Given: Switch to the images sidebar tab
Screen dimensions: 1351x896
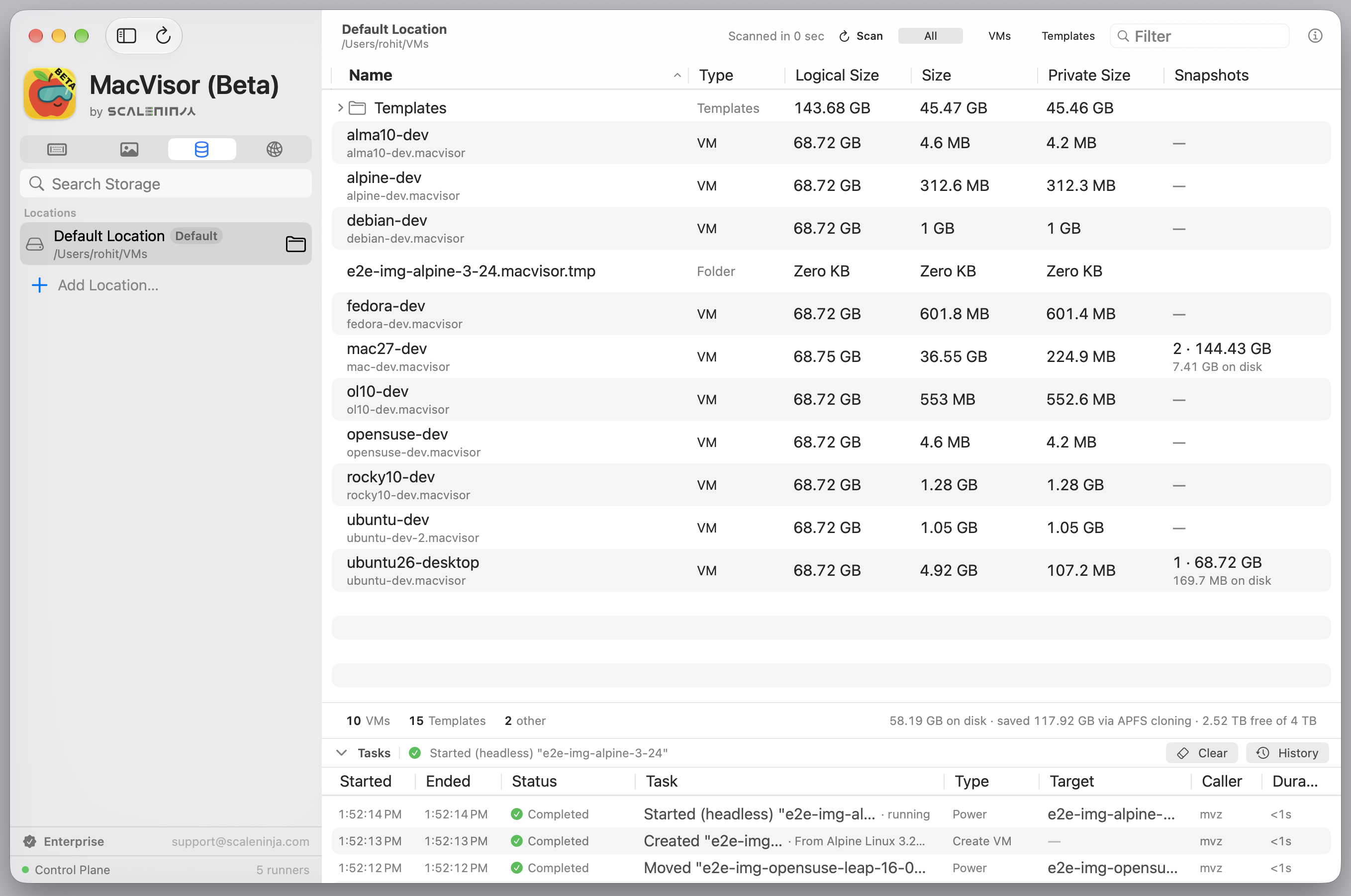Looking at the screenshot, I should (x=129, y=150).
